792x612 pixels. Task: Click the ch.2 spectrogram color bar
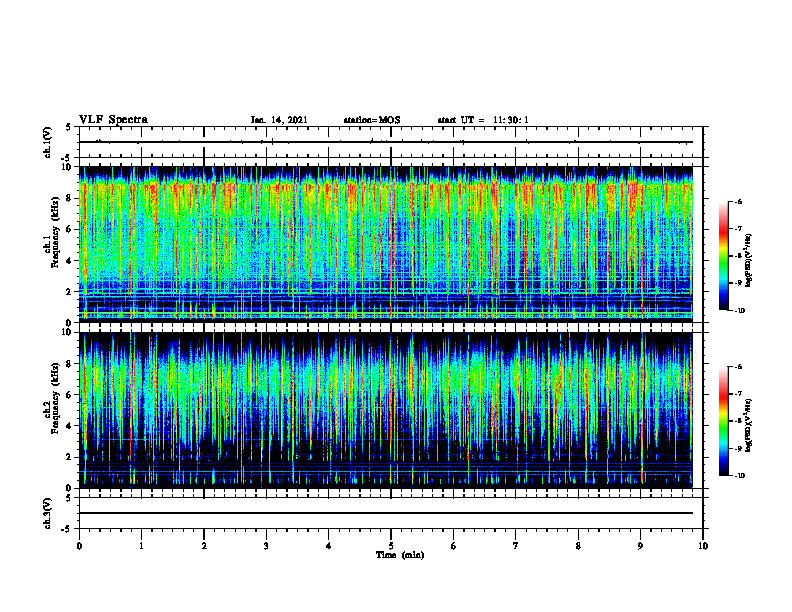pos(723,421)
